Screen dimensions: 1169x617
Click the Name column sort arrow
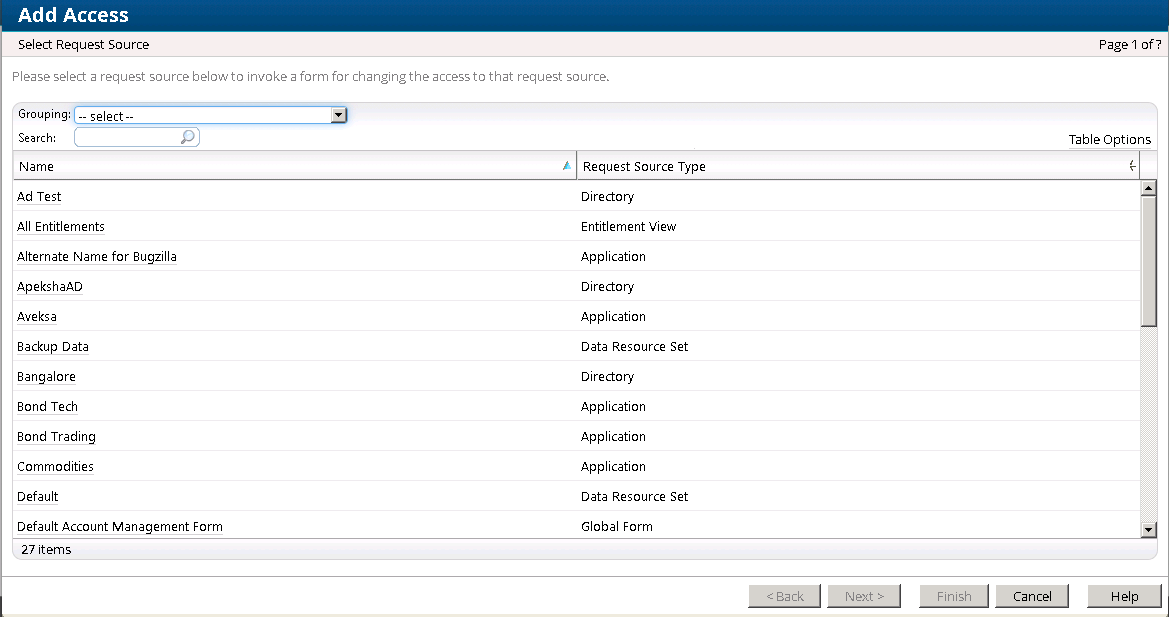point(567,166)
